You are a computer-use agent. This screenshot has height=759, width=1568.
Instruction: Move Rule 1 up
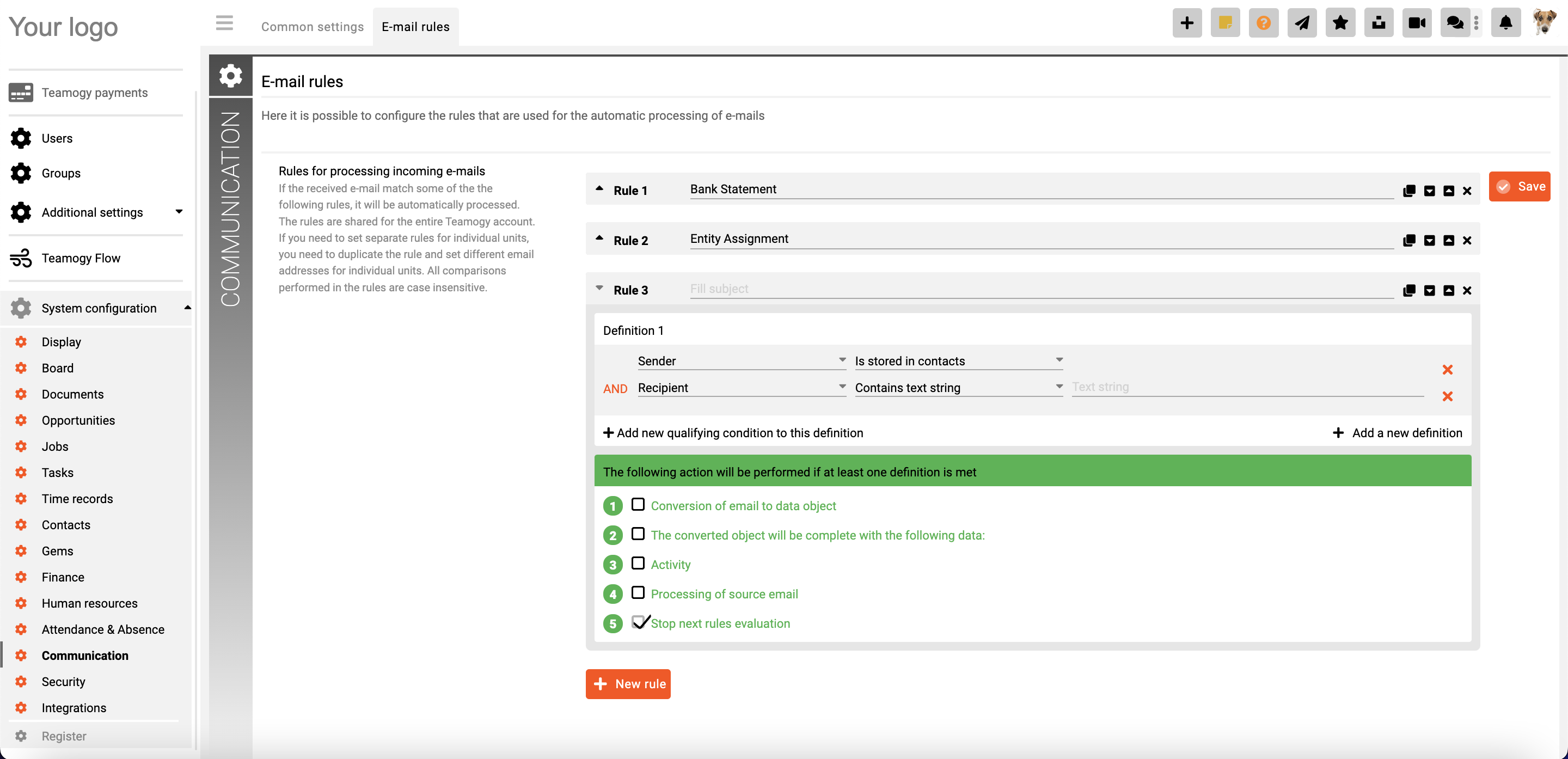[1448, 191]
